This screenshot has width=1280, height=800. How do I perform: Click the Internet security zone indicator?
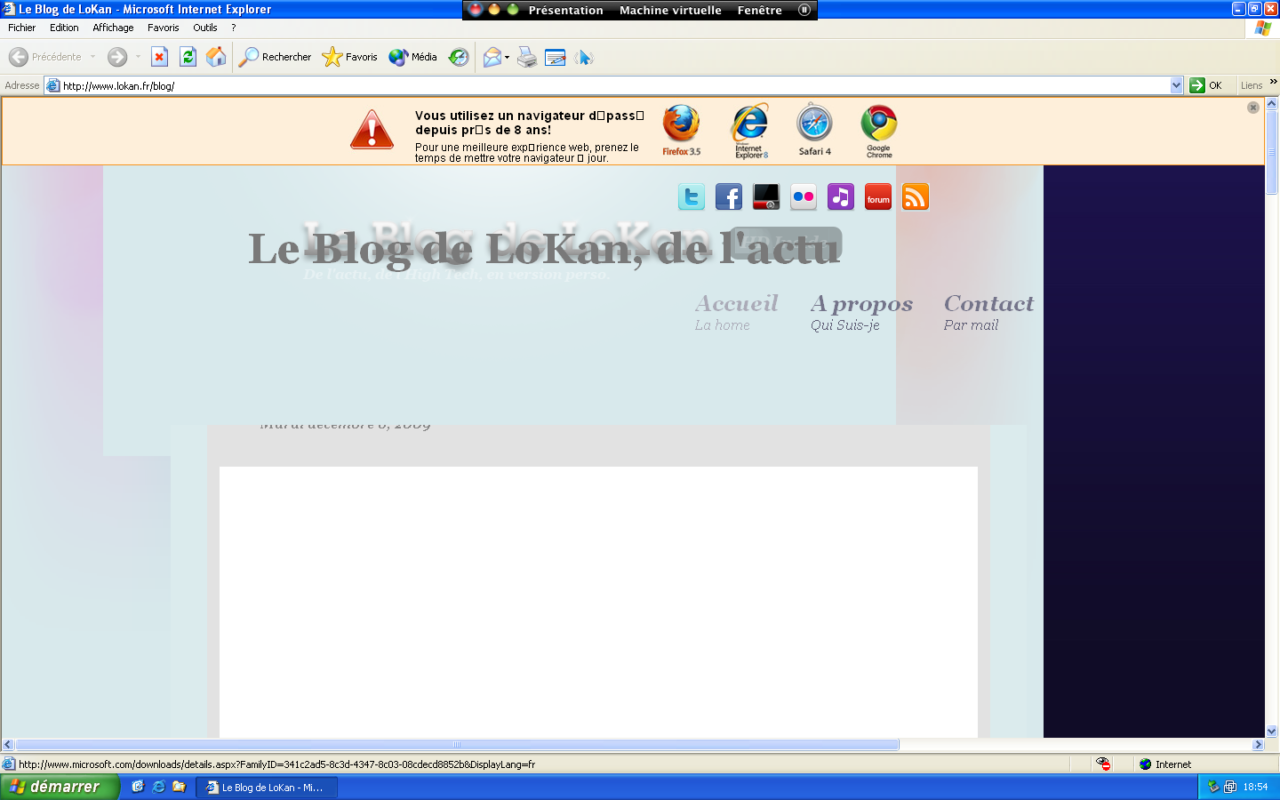pyautogui.click(x=1165, y=764)
